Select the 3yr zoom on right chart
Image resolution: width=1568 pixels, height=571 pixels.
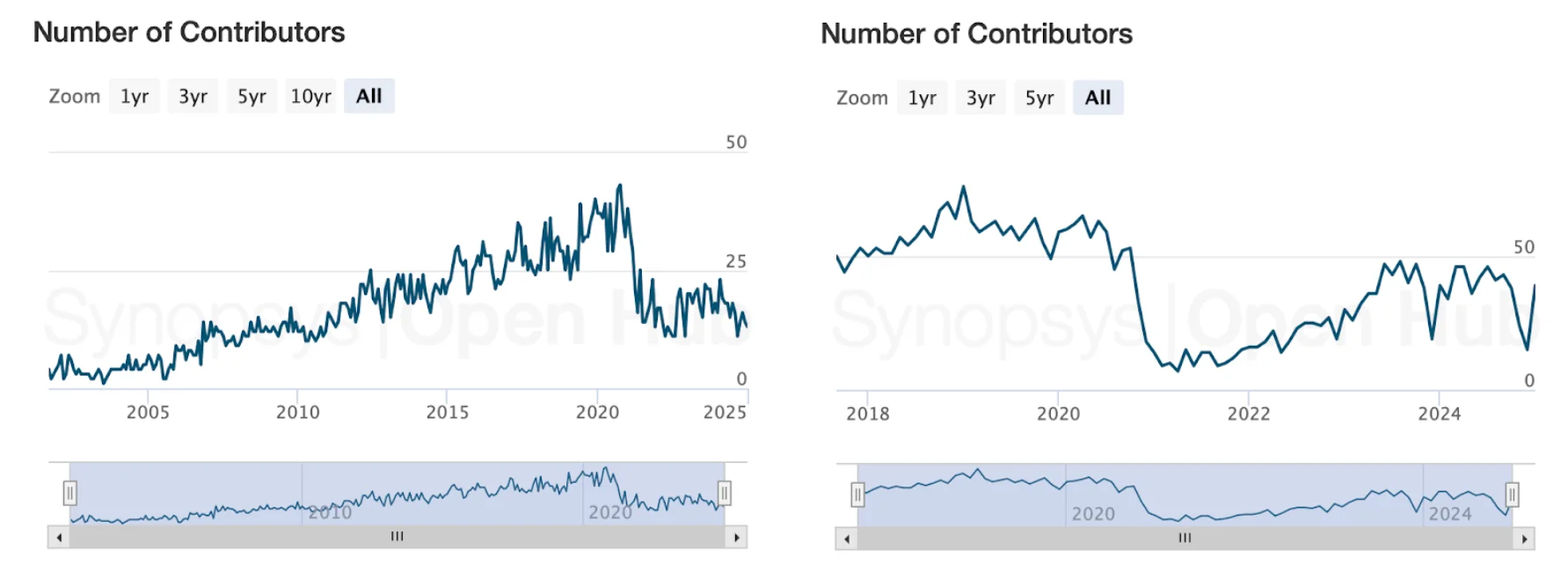point(980,98)
